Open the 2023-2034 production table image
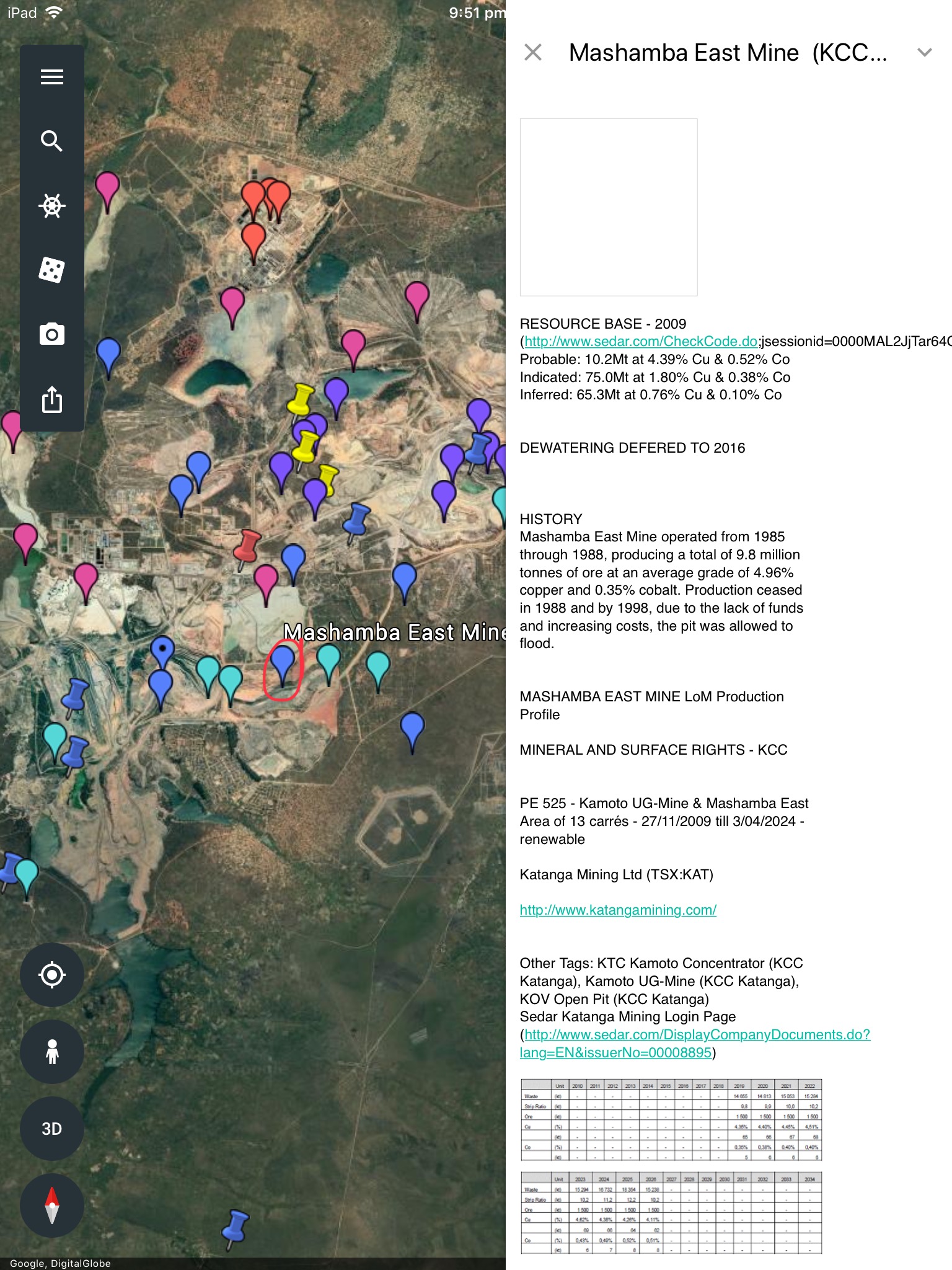 point(671,1213)
